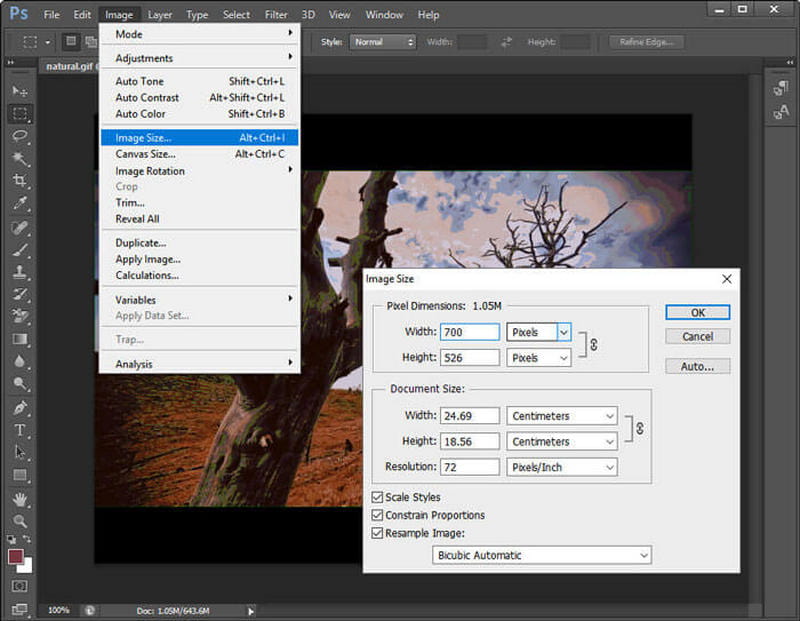Image resolution: width=800 pixels, height=621 pixels.
Task: Select the Horizontal Type tool
Action: [x=19, y=431]
